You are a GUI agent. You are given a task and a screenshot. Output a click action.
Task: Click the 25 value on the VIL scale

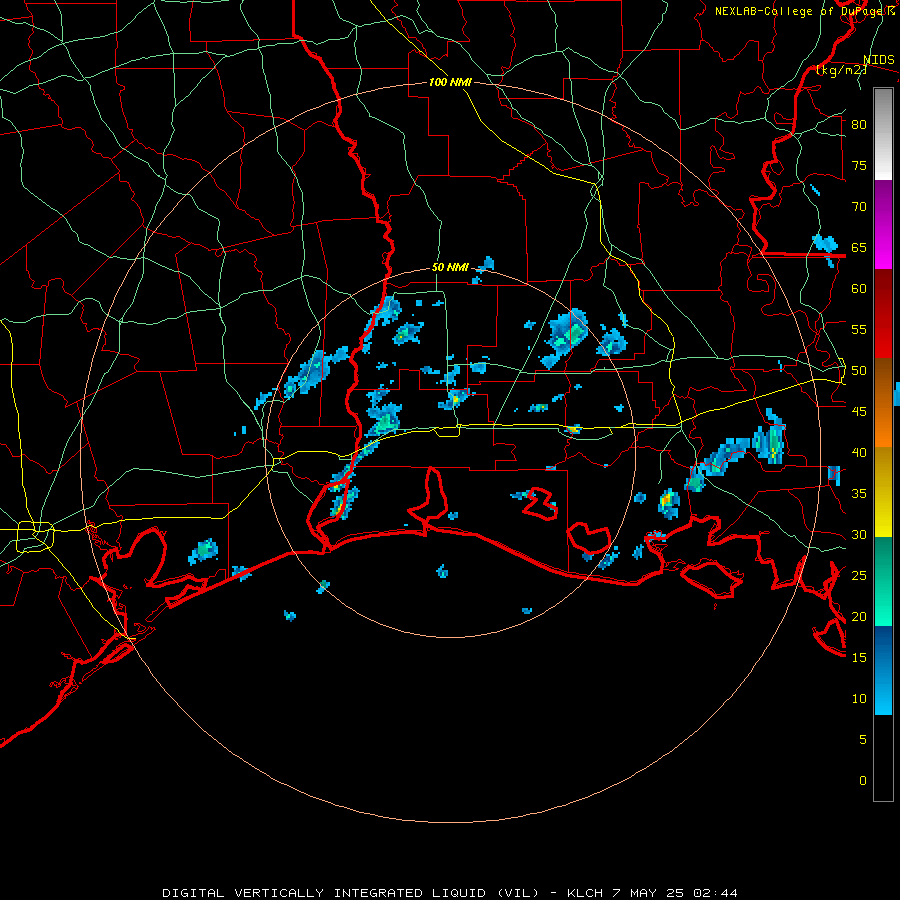coord(859,576)
